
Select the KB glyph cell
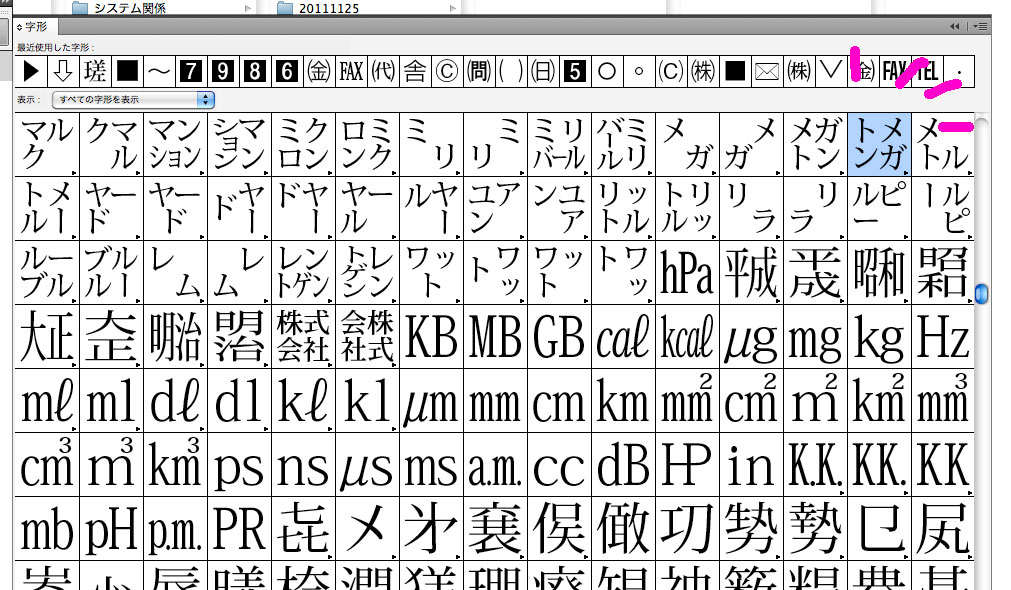click(x=431, y=337)
